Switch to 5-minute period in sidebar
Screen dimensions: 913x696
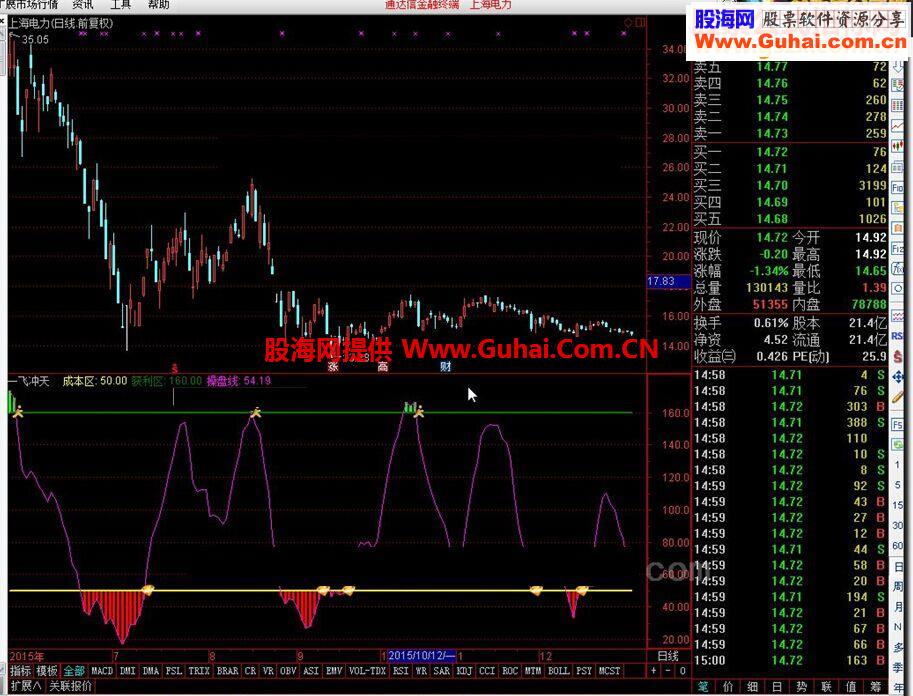[897, 485]
